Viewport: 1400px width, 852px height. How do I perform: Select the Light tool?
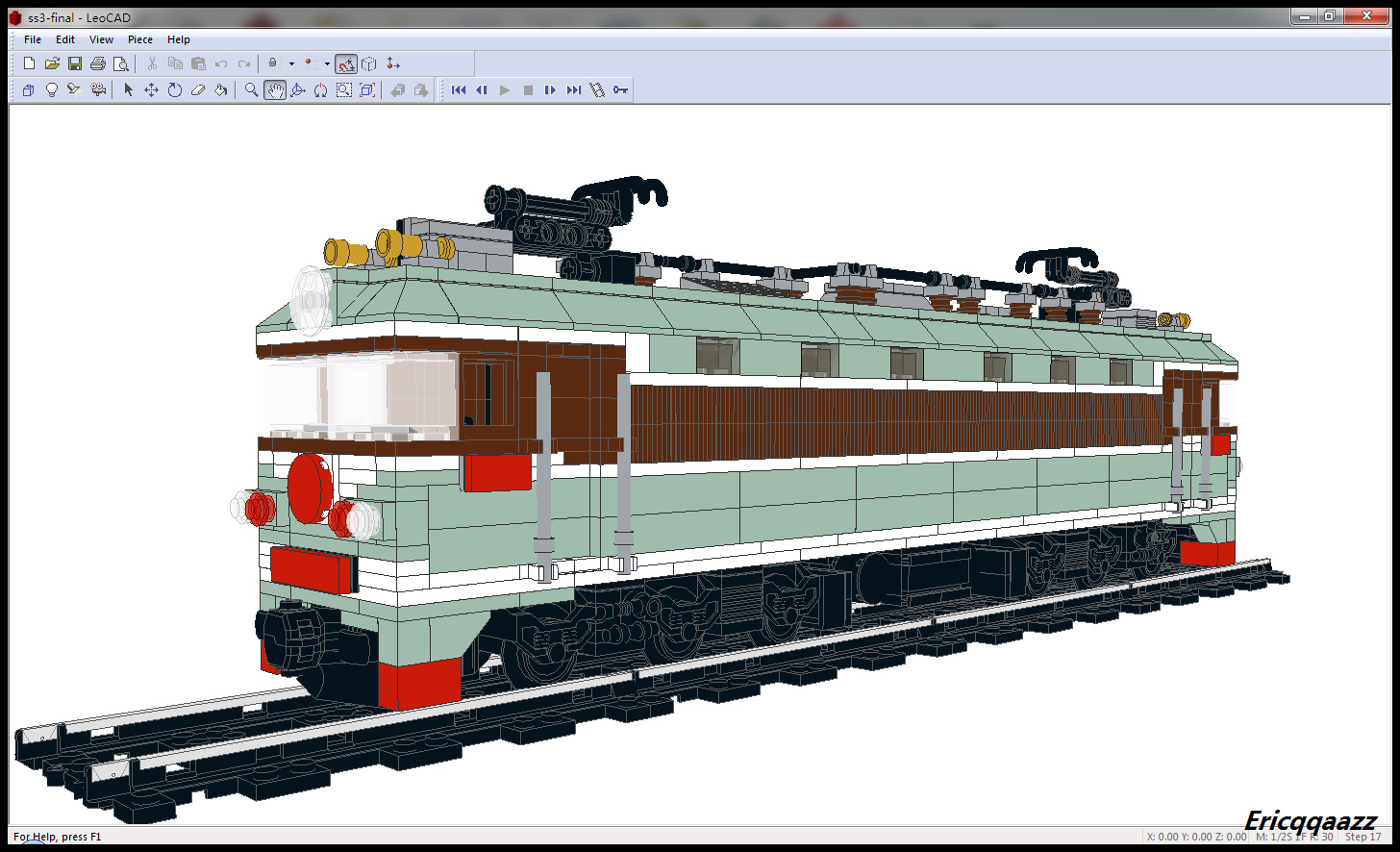(51, 89)
